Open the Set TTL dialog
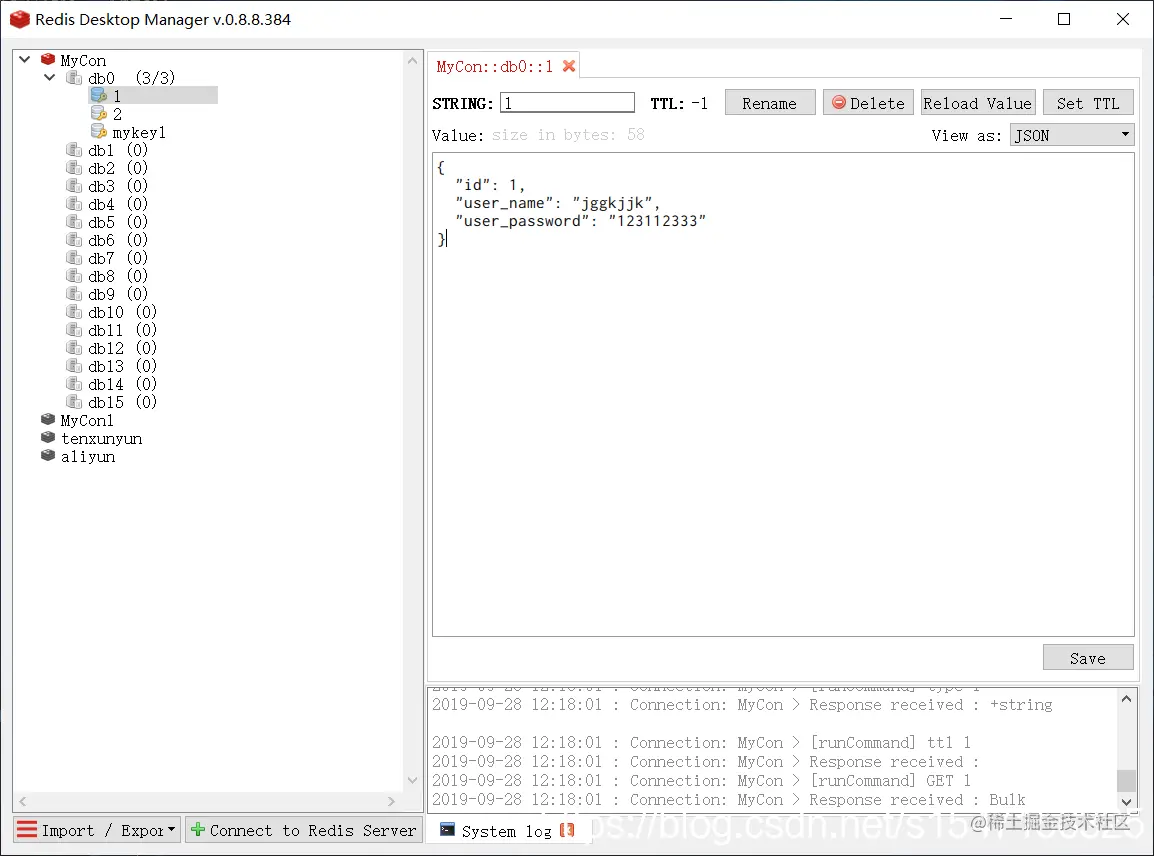 pos(1088,103)
